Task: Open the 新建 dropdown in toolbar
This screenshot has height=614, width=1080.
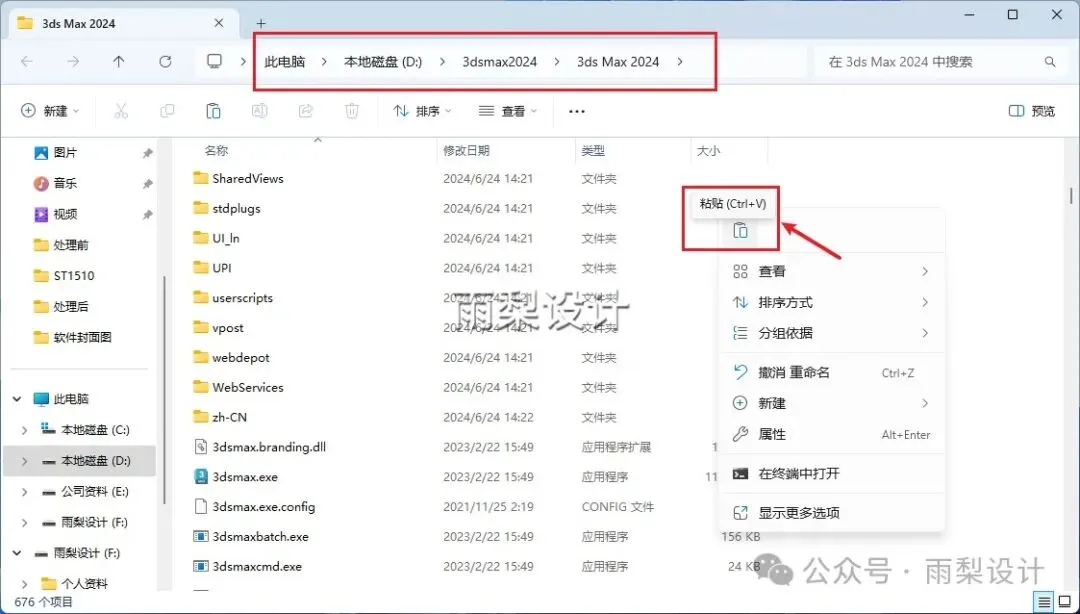Action: pyautogui.click(x=50, y=111)
